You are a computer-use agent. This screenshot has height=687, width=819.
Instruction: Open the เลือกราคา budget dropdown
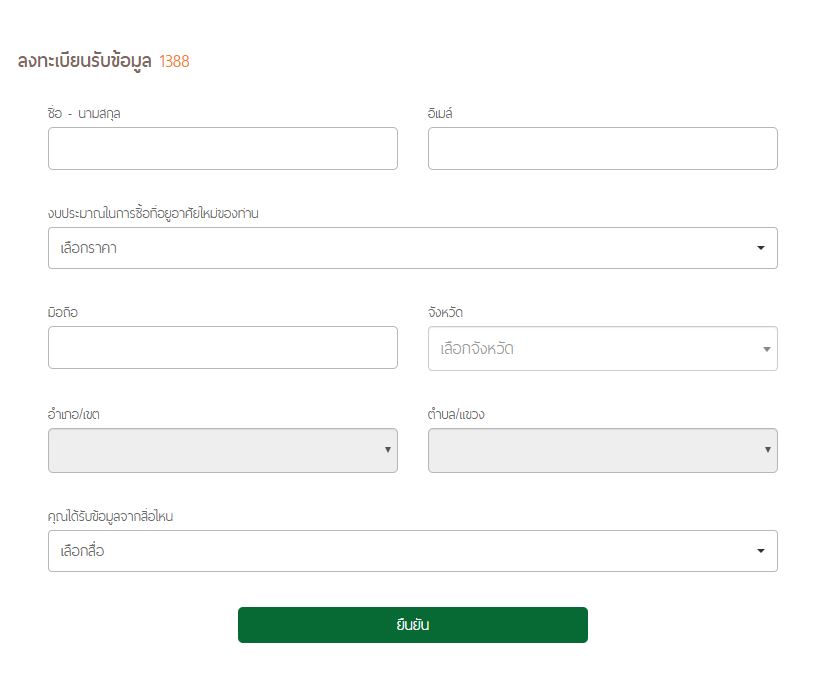tap(400, 248)
